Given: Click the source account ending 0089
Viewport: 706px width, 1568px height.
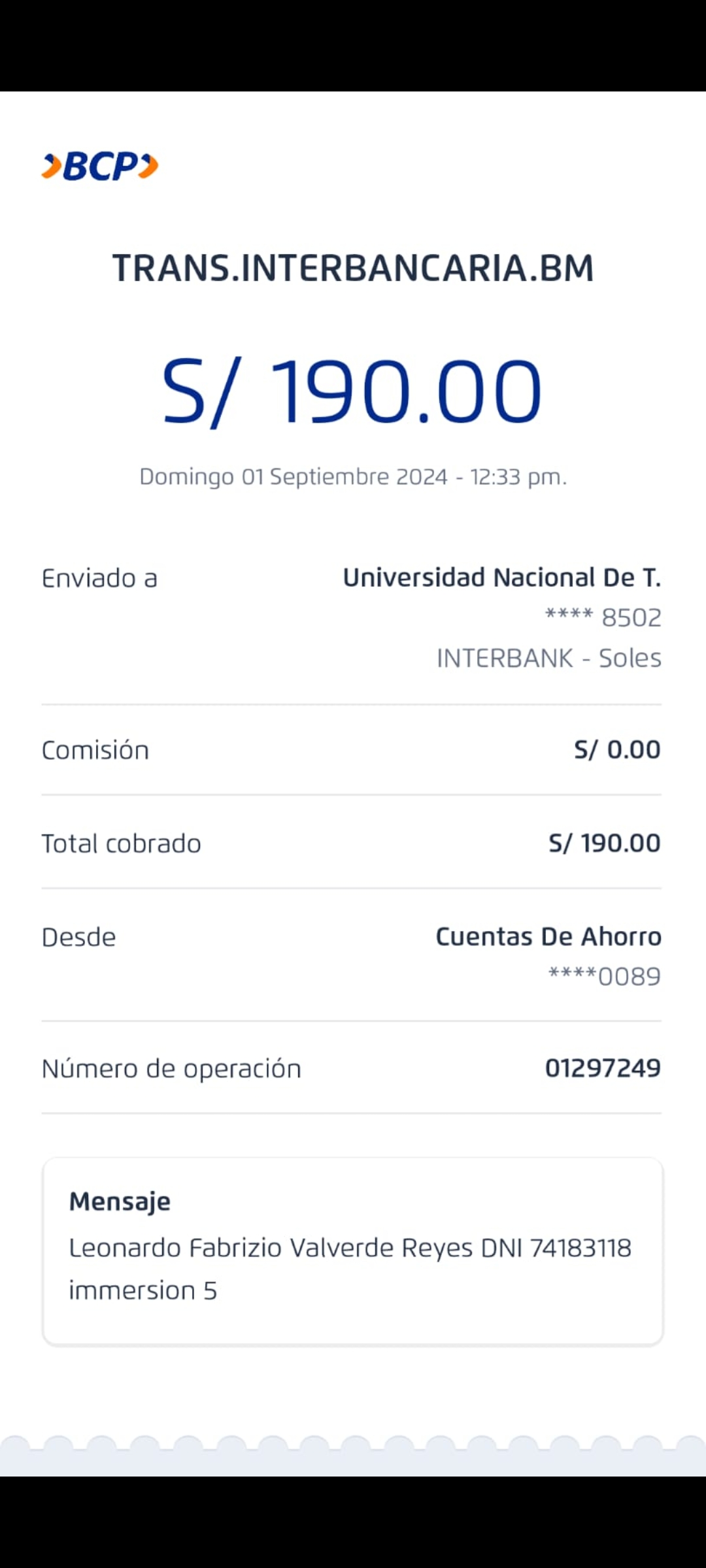Looking at the screenshot, I should click(604, 977).
